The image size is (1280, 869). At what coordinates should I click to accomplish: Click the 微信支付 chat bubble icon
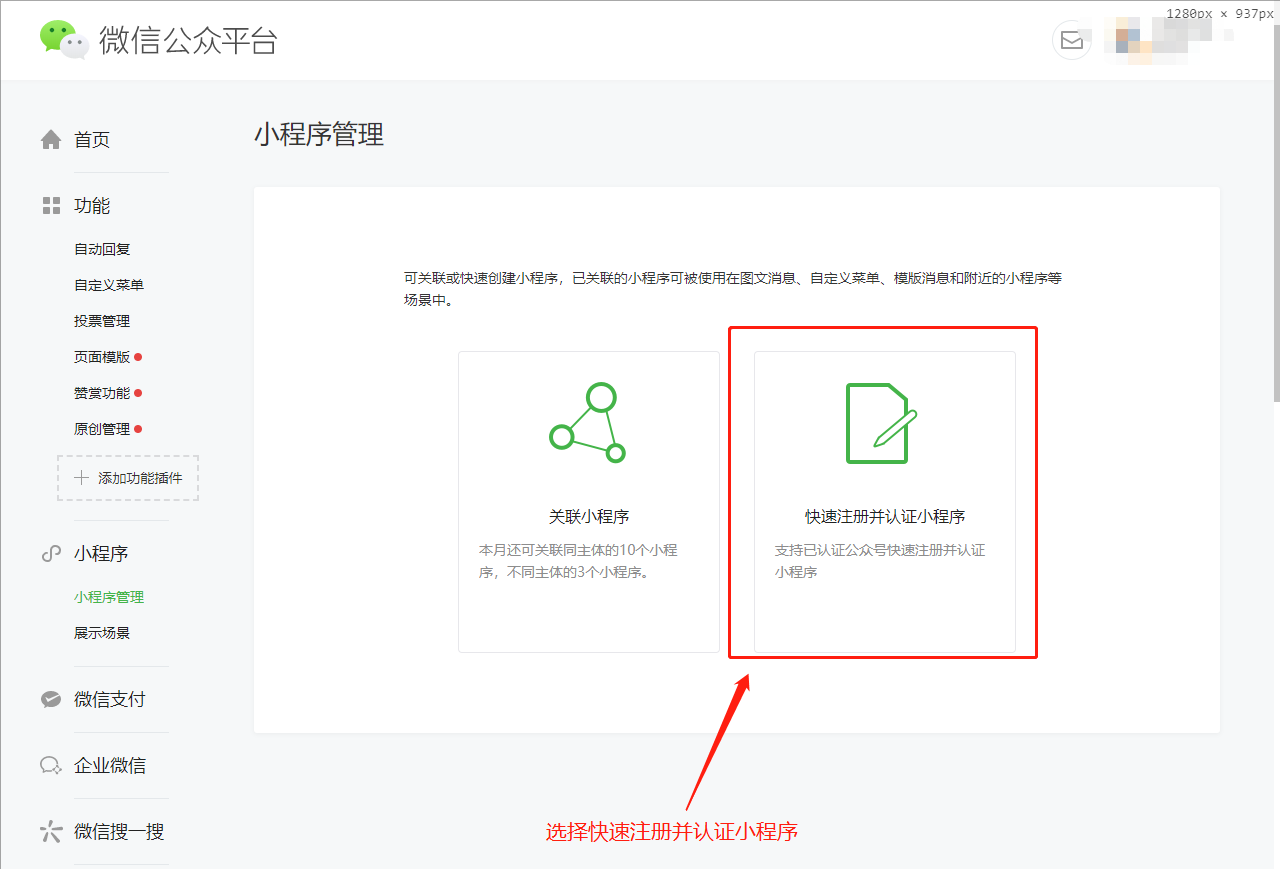click(51, 700)
